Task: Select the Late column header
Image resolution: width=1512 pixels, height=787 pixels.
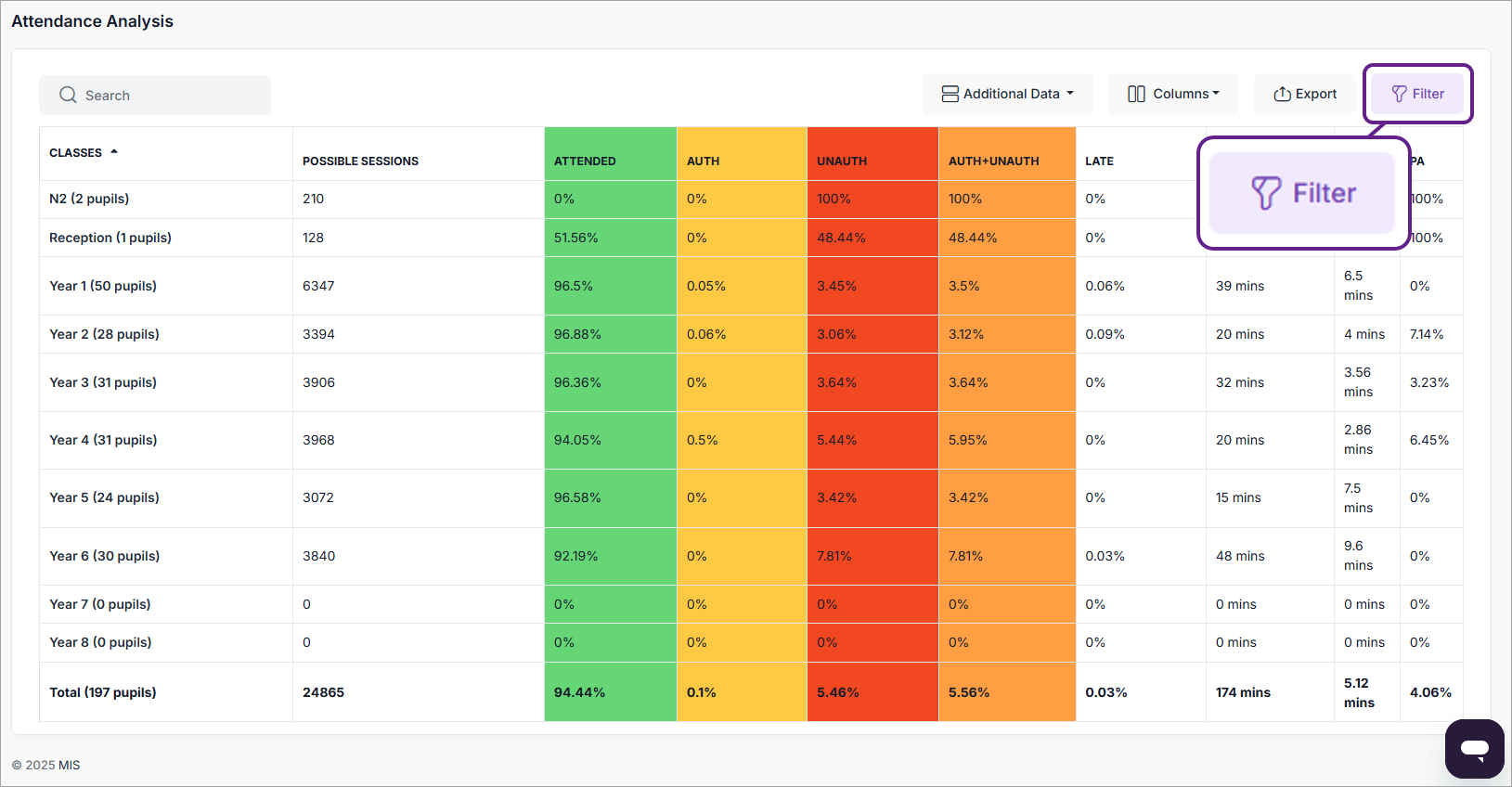Action: (x=1099, y=161)
